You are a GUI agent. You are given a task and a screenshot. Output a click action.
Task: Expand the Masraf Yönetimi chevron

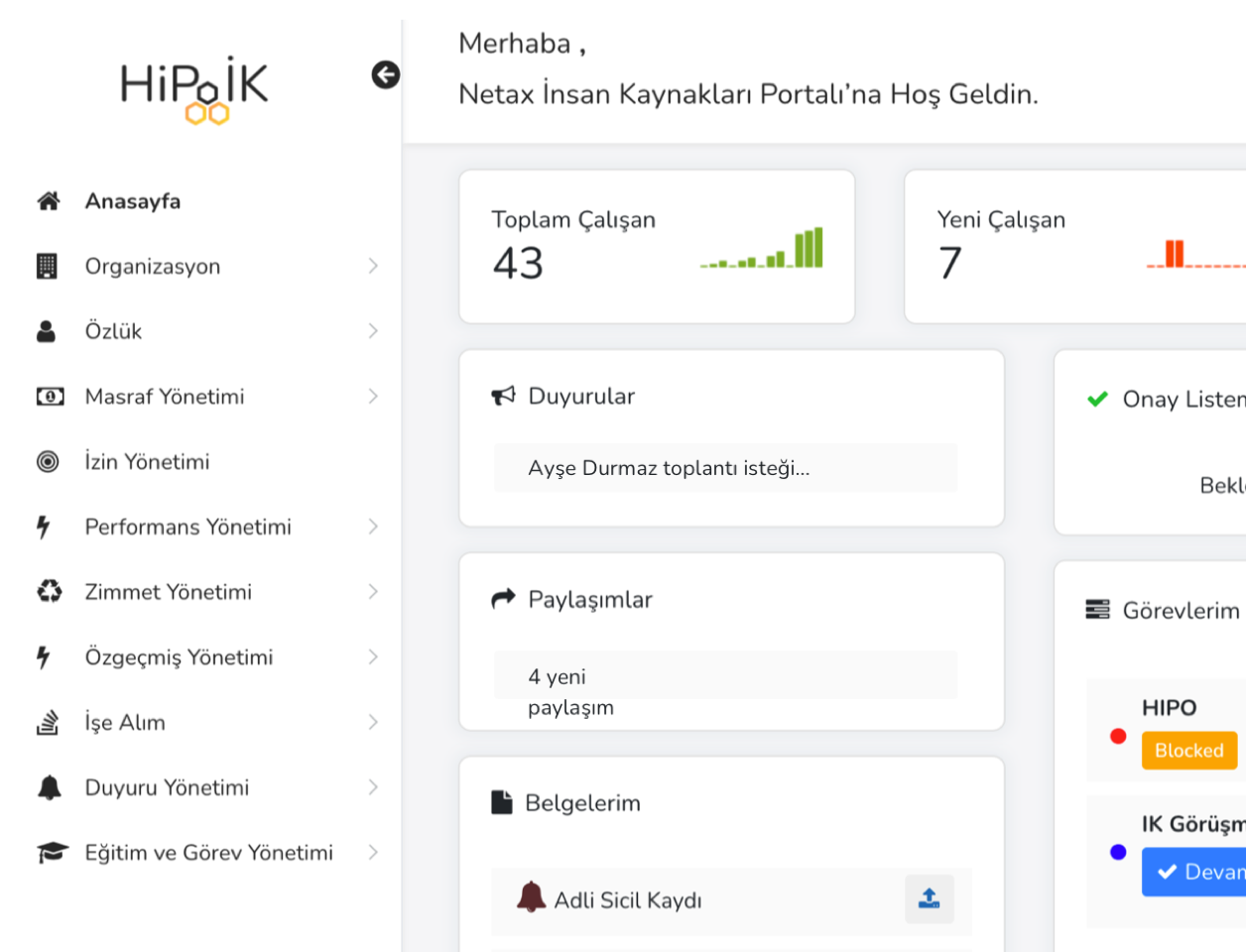tap(373, 397)
